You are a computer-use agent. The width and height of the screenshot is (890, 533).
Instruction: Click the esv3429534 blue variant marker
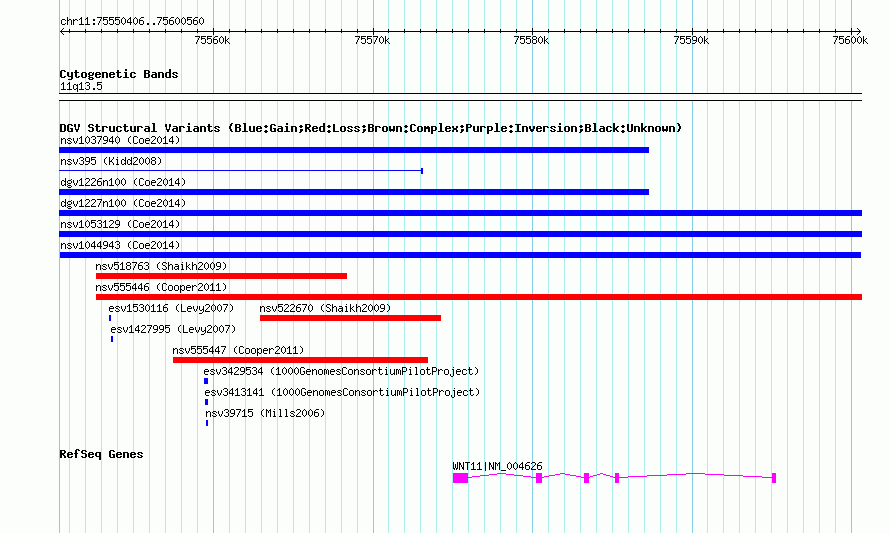(206, 381)
